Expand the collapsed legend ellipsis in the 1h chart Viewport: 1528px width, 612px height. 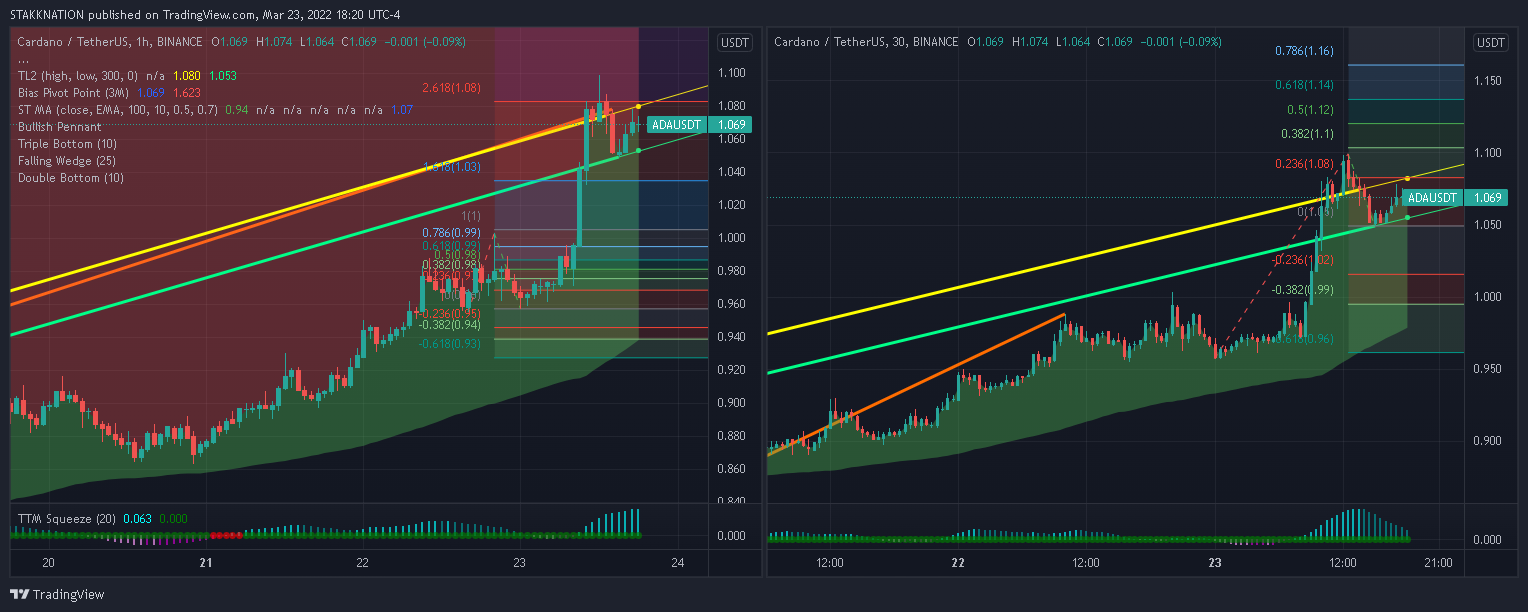point(23,60)
